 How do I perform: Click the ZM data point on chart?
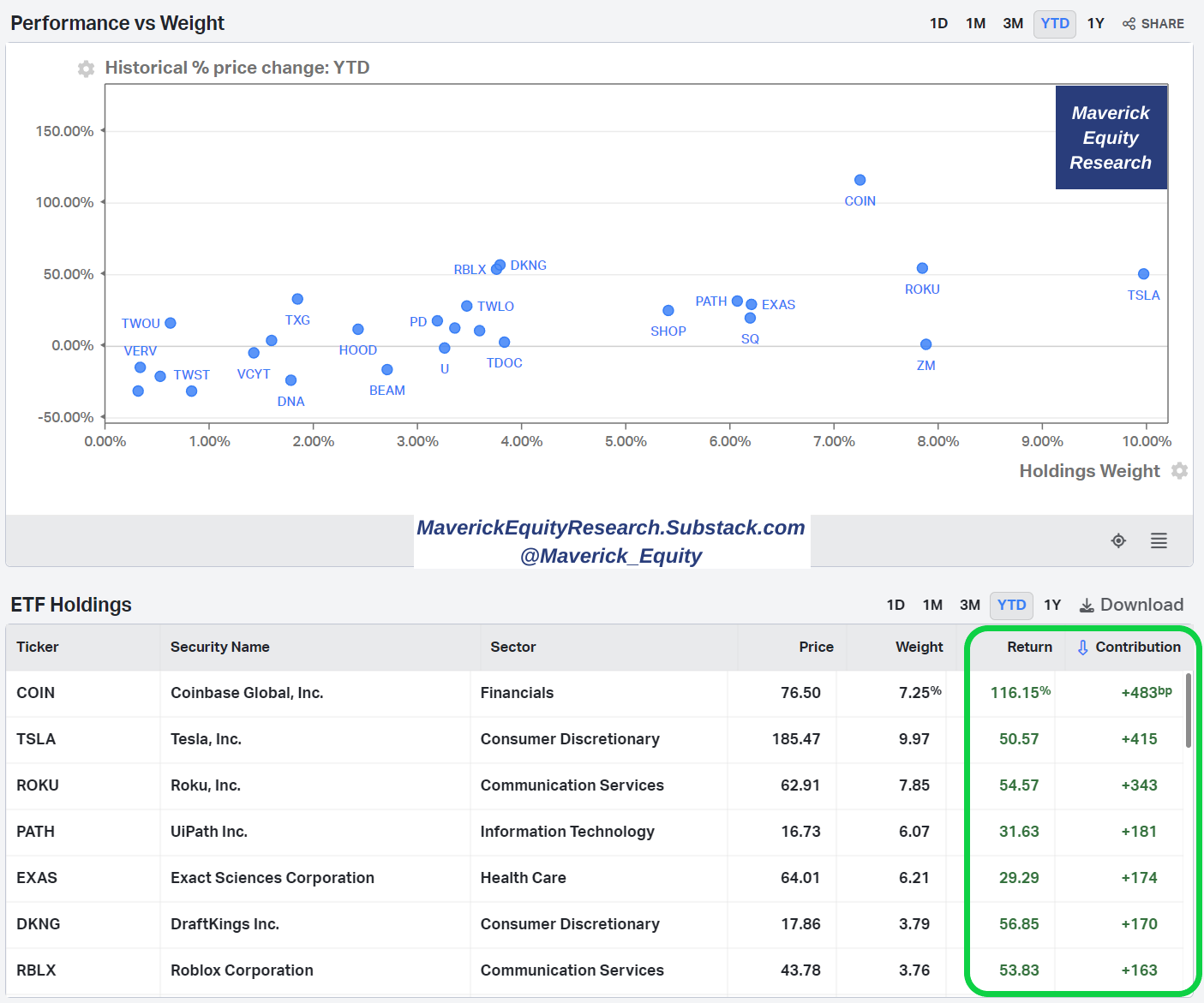(925, 344)
